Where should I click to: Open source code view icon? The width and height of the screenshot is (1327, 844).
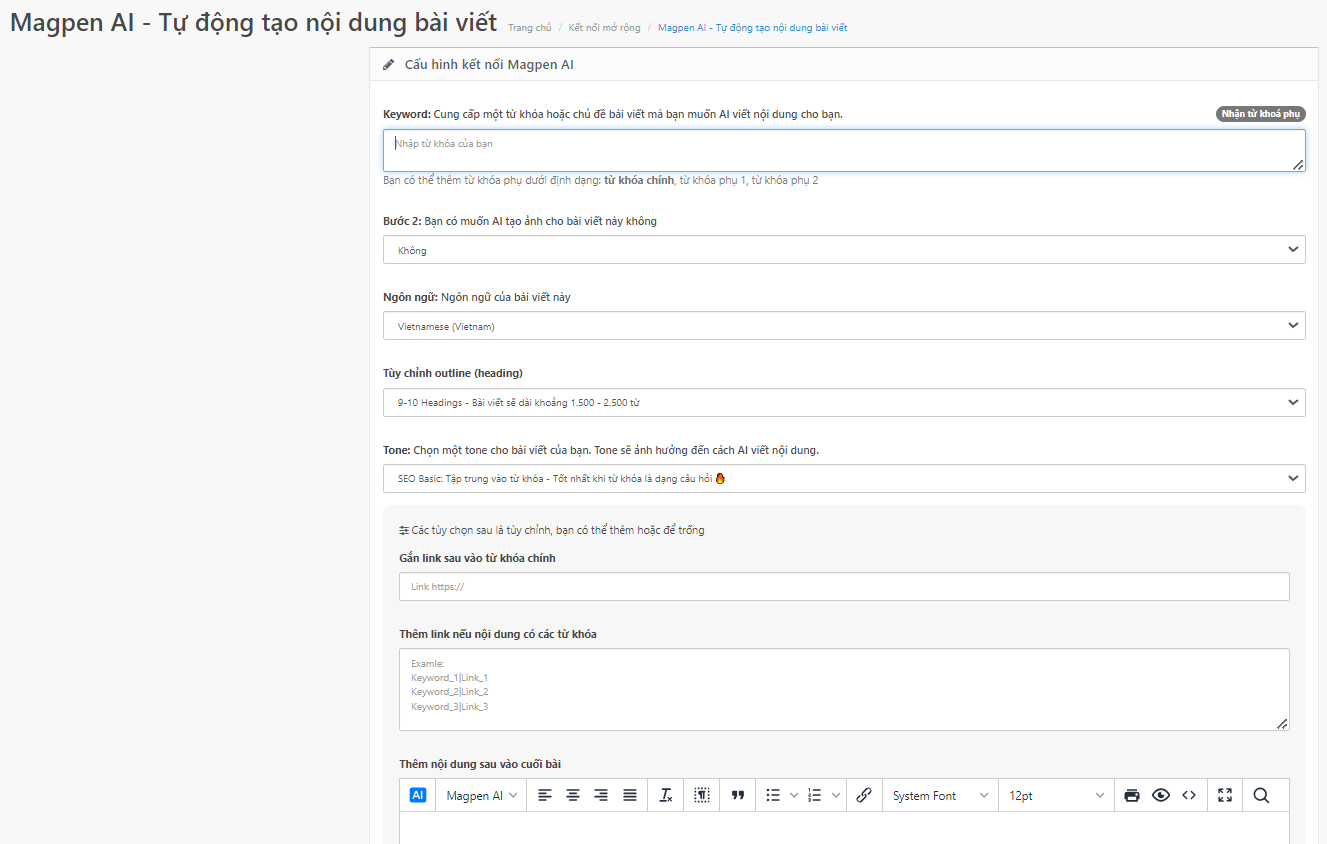(1189, 795)
